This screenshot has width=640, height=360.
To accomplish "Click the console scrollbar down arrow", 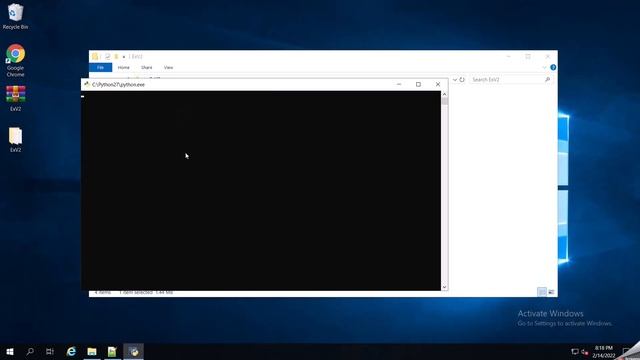I will click(x=444, y=287).
